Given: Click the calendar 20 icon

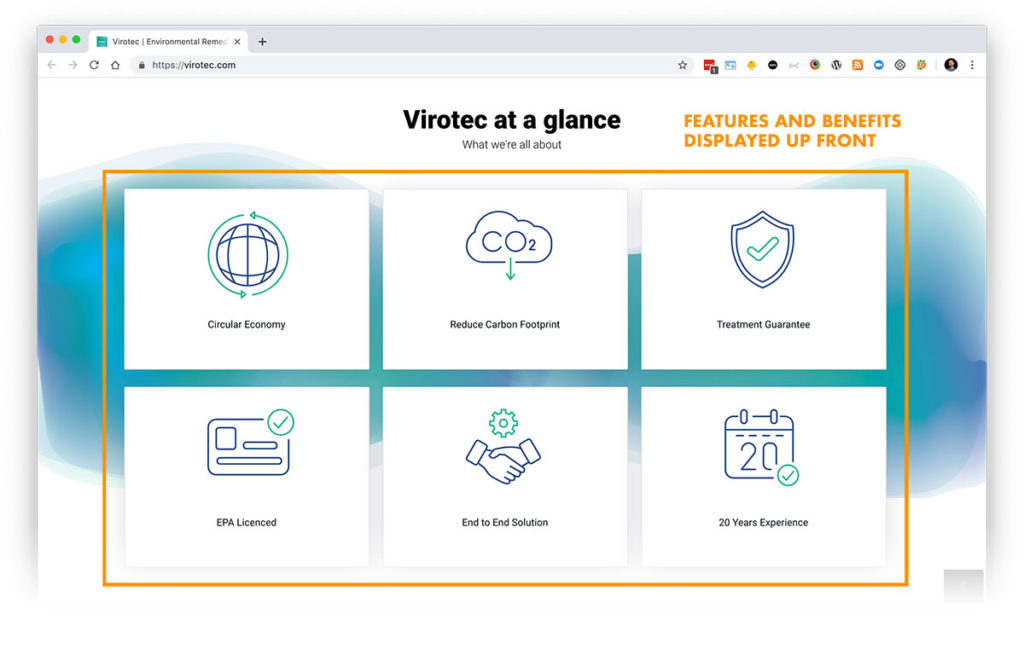Looking at the screenshot, I should 761,447.
